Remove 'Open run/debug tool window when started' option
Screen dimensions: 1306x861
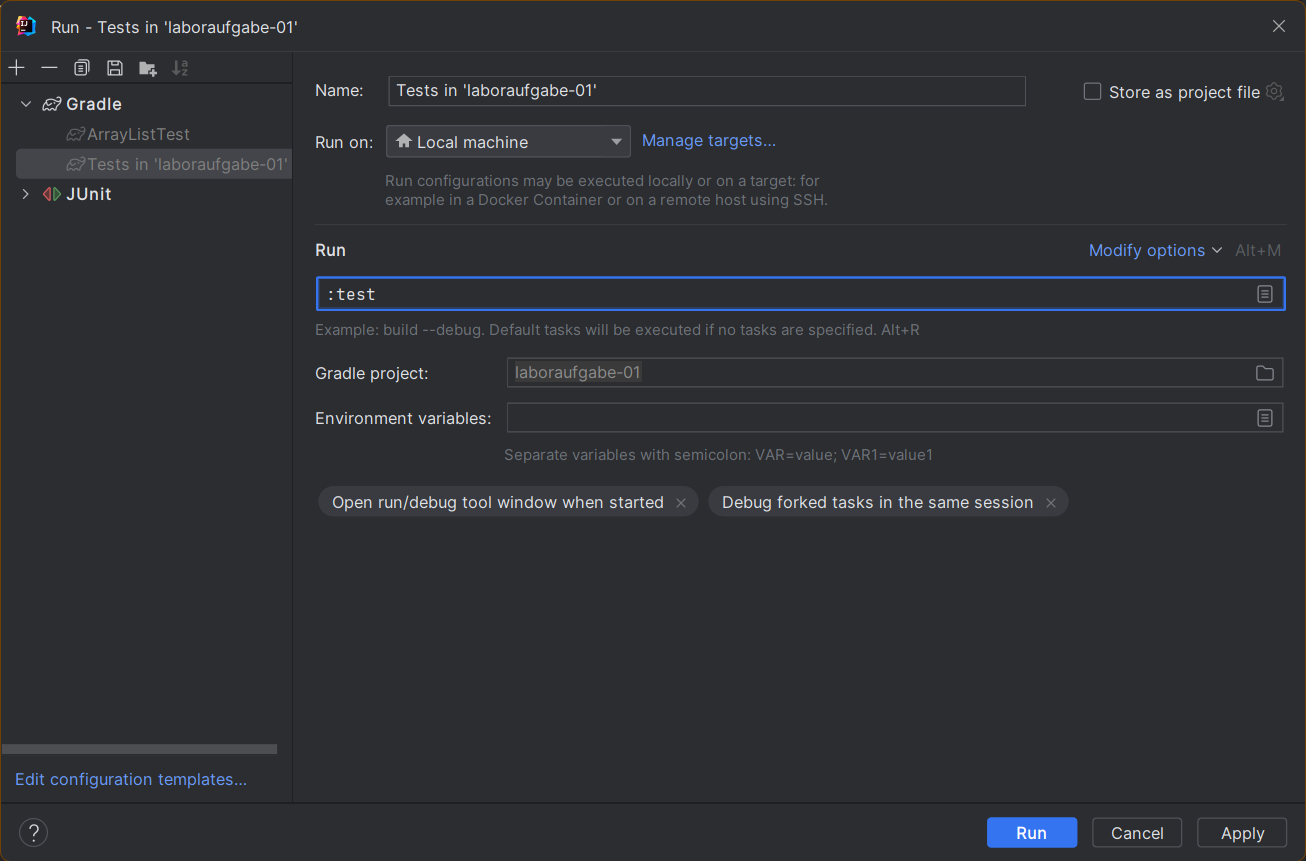click(681, 503)
